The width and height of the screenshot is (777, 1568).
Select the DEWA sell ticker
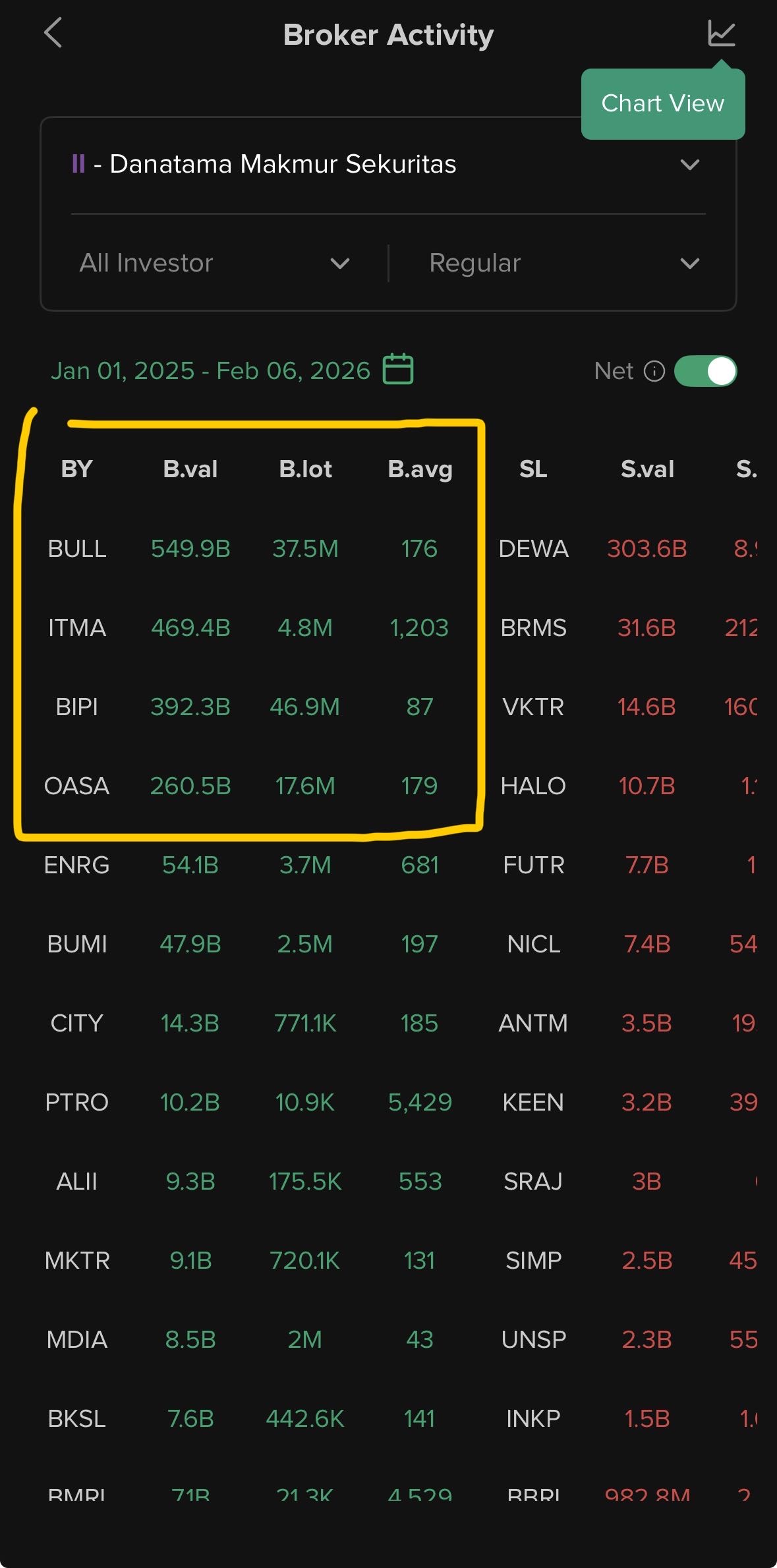click(533, 548)
